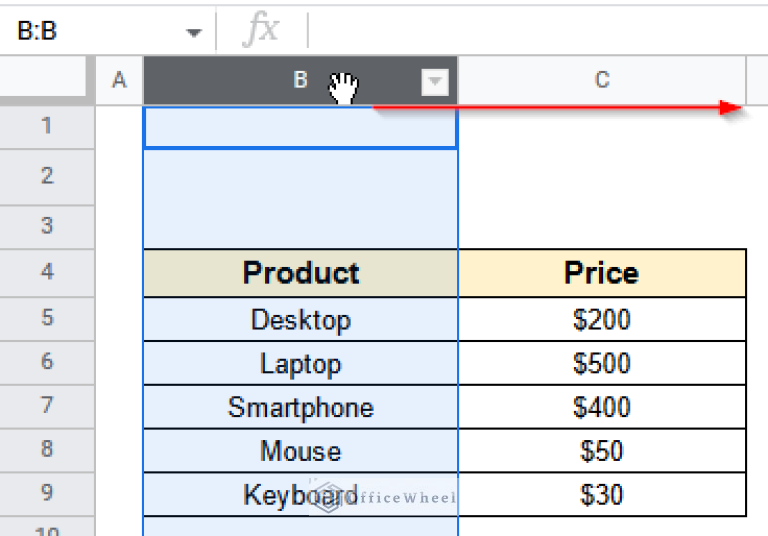The image size is (768, 536).
Task: Select the Laptop cell
Action: [x=301, y=364]
